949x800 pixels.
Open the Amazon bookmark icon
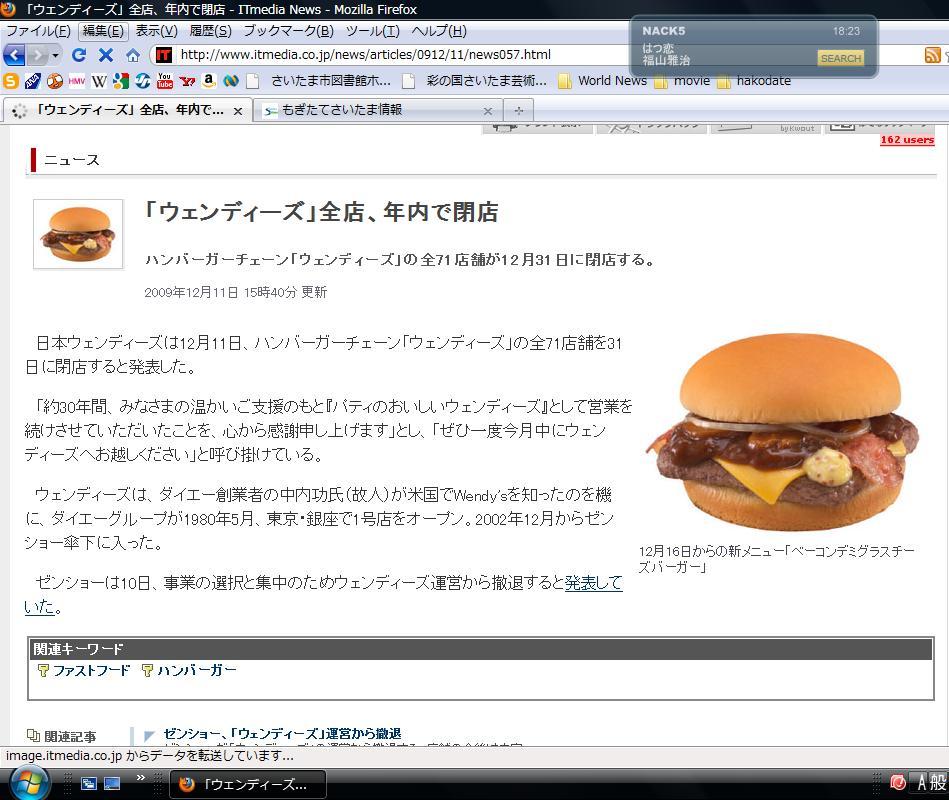tap(209, 80)
